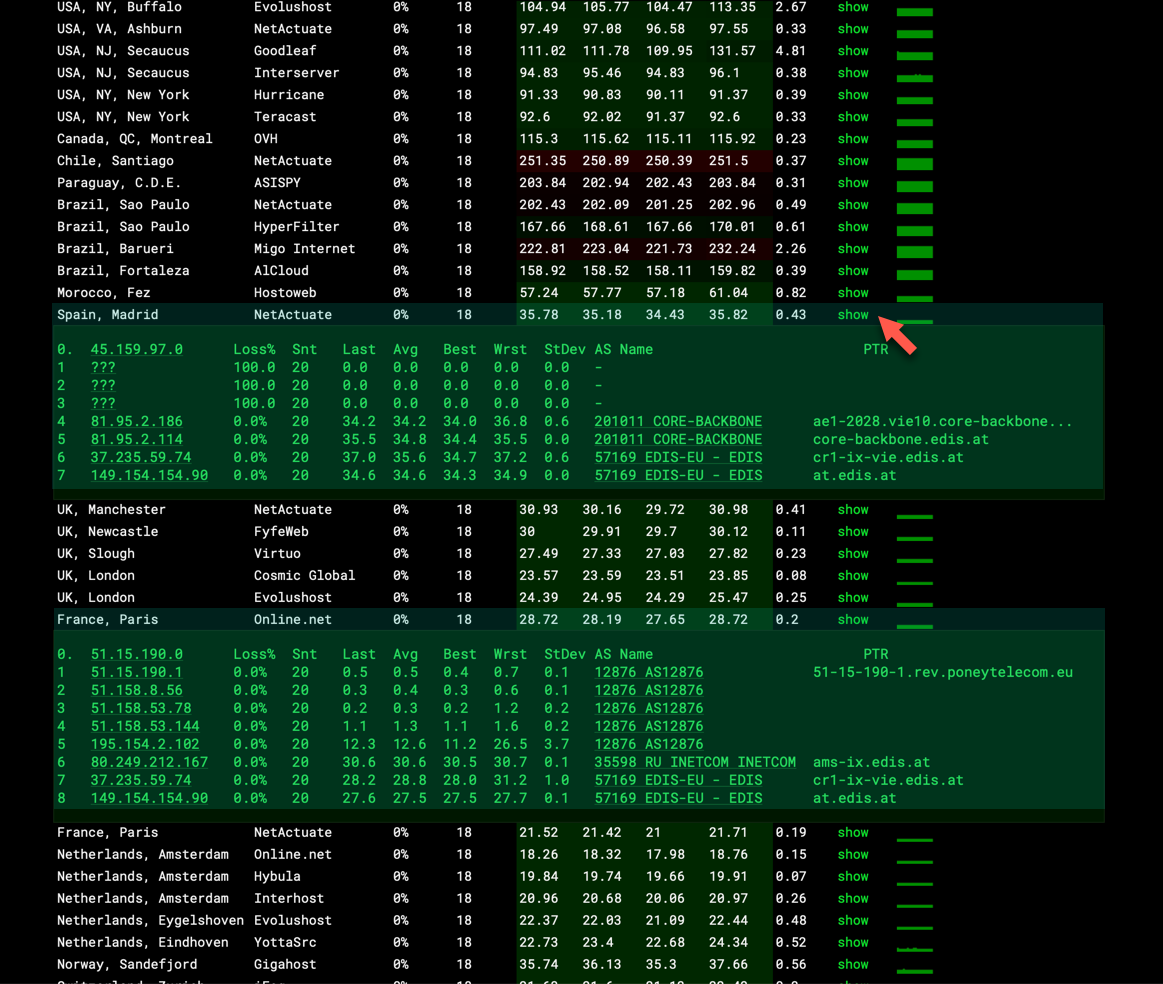Show details for UK Manchester NetActuate
The width and height of the screenshot is (1163, 984).
[852, 509]
